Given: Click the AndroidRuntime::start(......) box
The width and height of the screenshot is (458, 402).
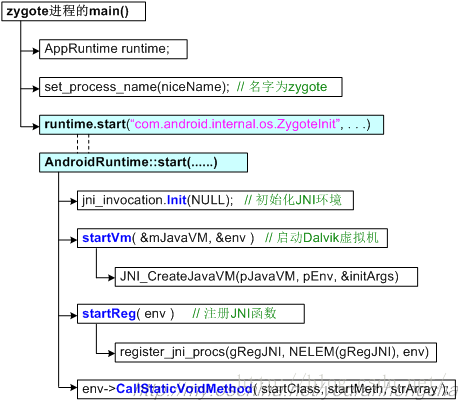Looking at the screenshot, I should click(143, 163).
